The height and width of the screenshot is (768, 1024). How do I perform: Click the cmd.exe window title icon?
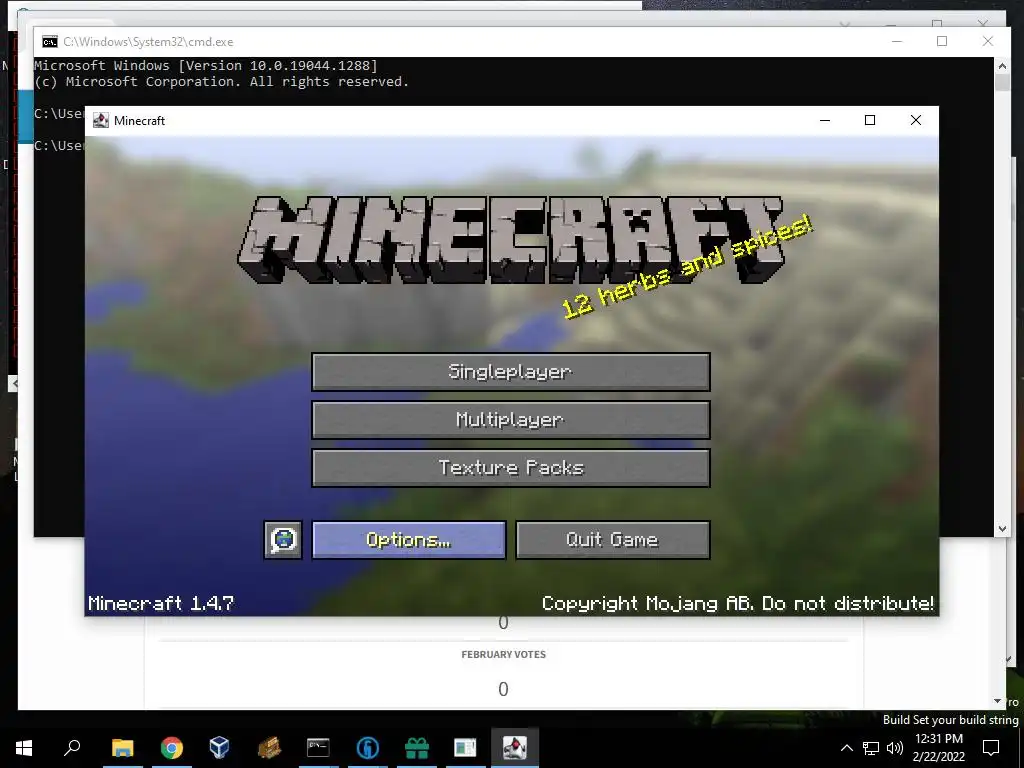tap(50, 42)
